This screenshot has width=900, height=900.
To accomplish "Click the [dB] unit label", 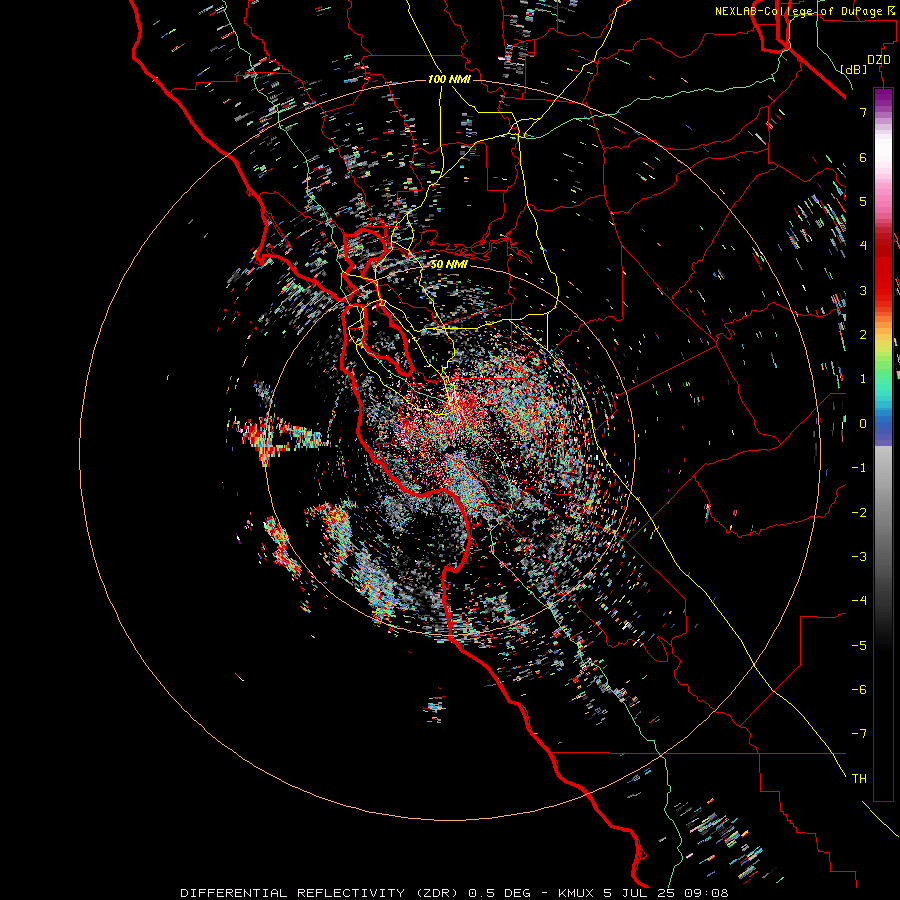I will (x=854, y=69).
